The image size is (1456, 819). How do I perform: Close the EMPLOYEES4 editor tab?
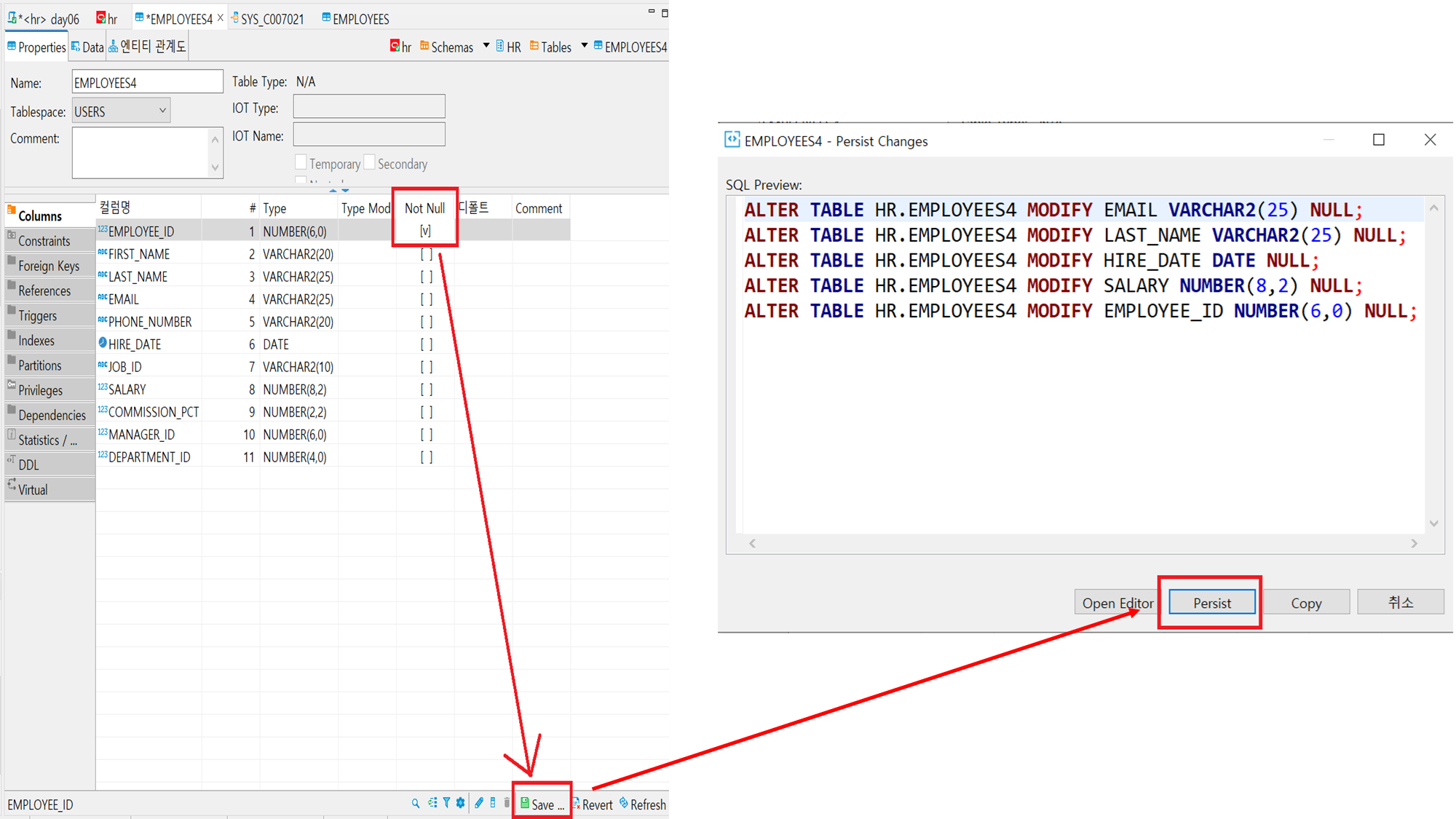click(x=221, y=17)
